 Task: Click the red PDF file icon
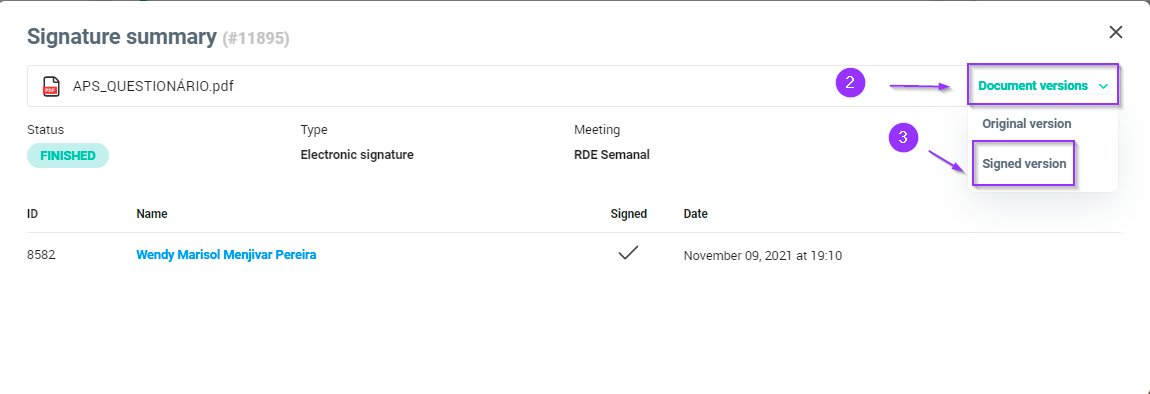(x=51, y=86)
